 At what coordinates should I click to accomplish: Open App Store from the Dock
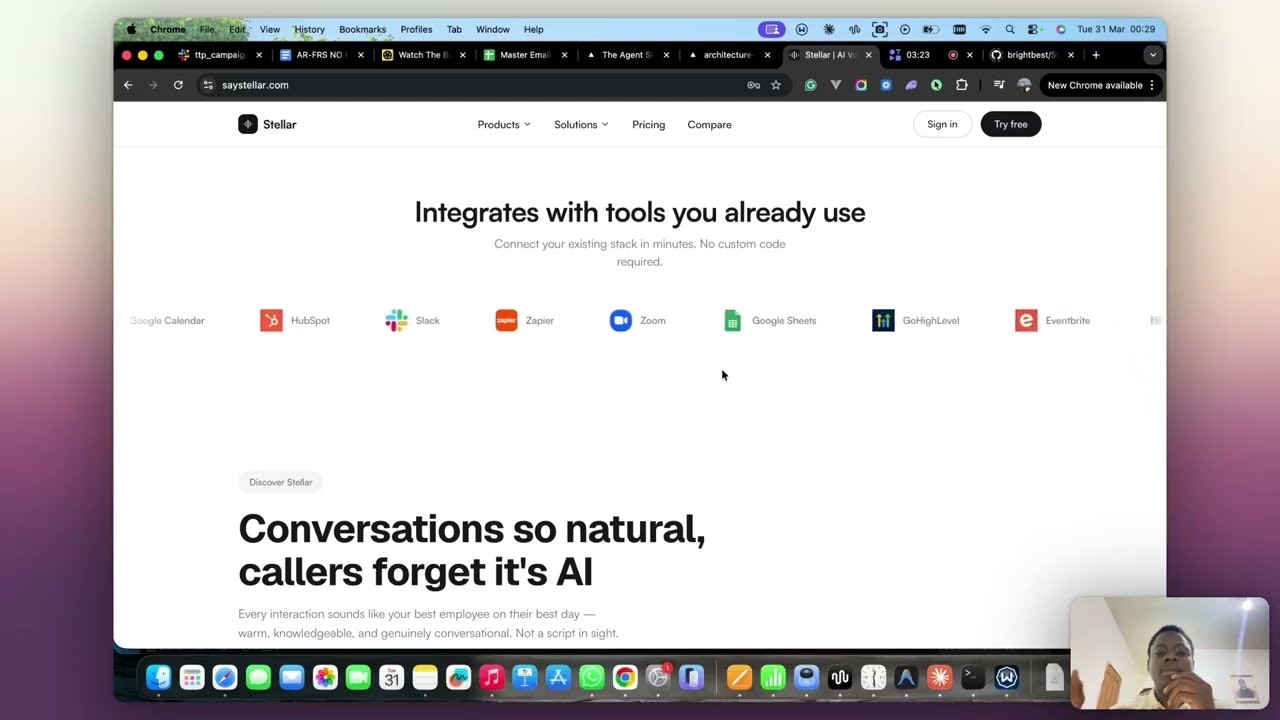coord(558,678)
